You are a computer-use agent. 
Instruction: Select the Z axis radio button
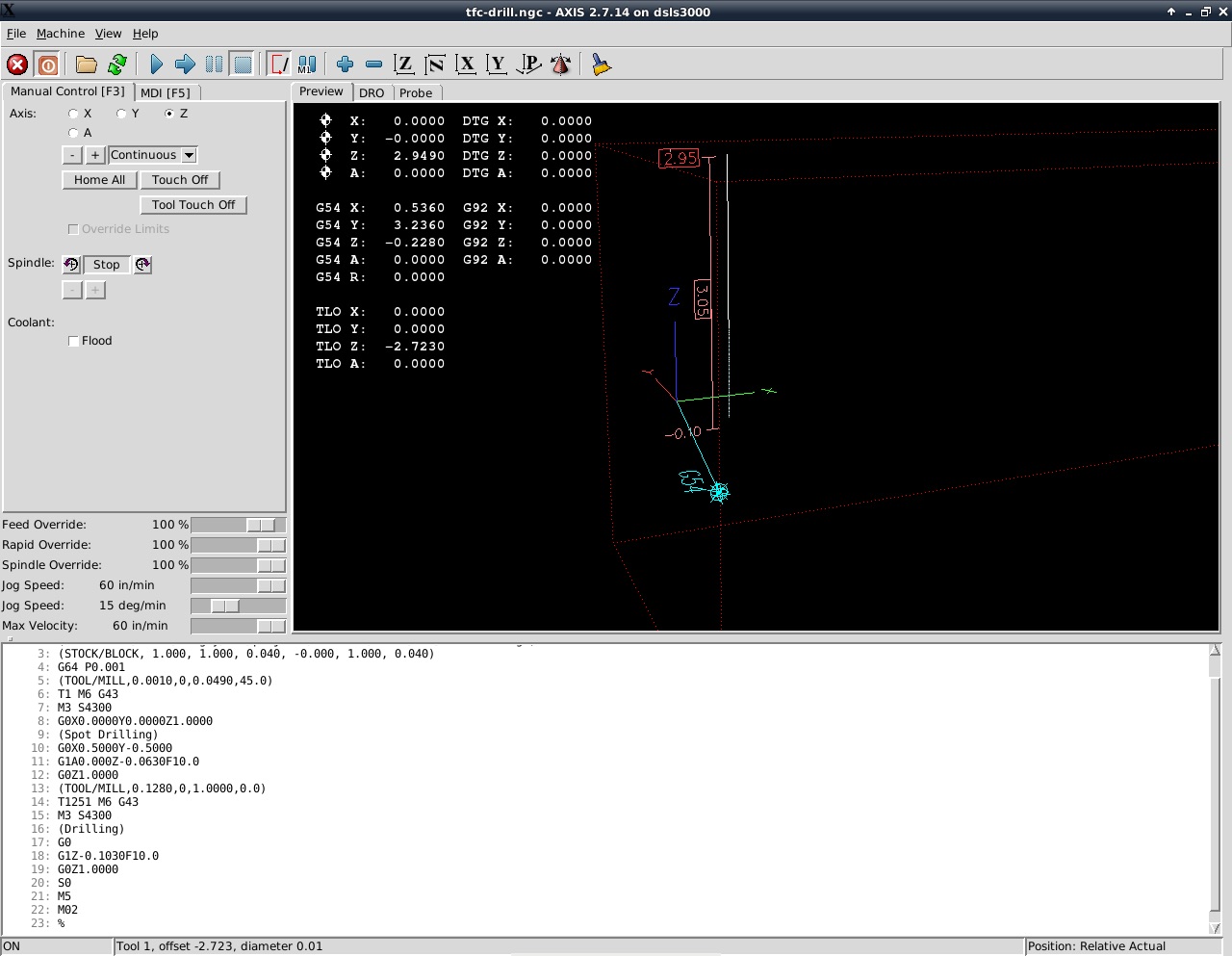[x=169, y=114]
